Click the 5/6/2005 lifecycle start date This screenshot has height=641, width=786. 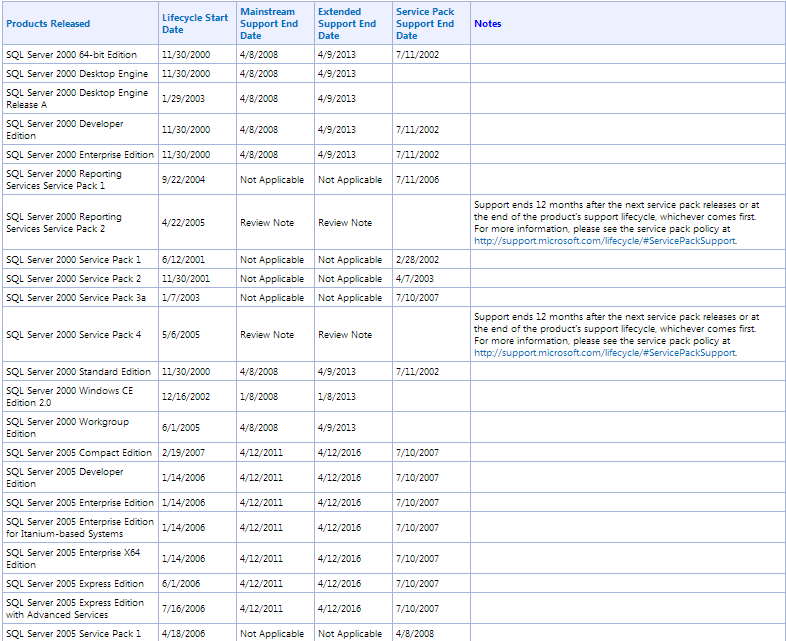(x=181, y=335)
